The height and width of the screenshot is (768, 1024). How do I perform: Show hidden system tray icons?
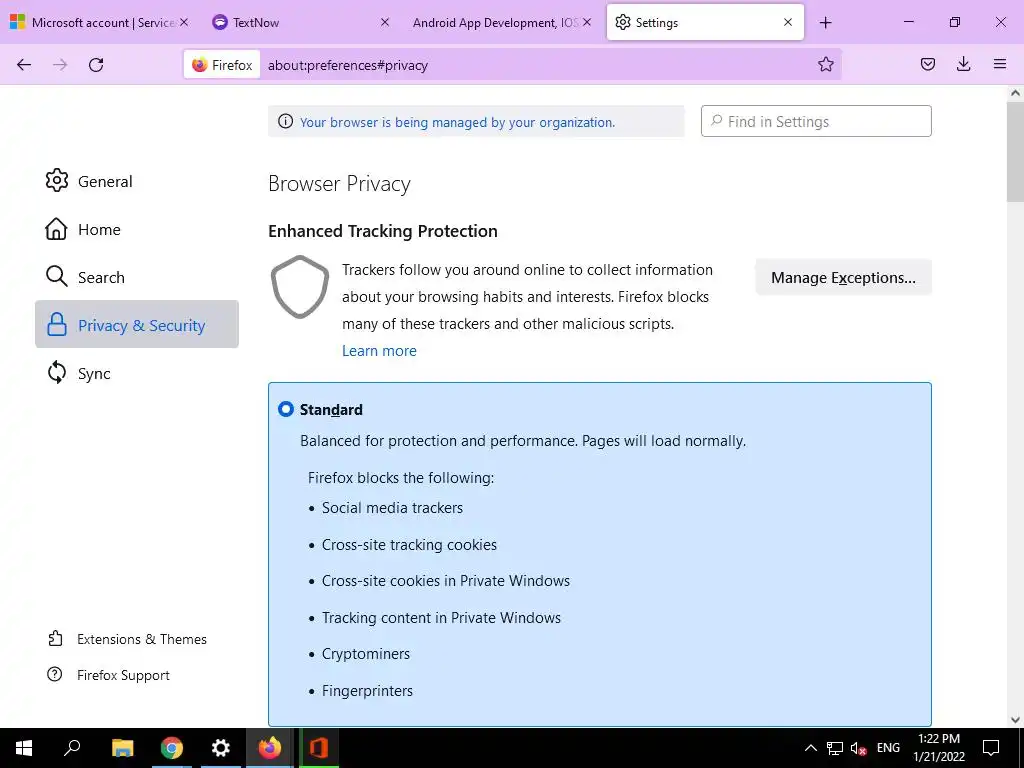810,748
